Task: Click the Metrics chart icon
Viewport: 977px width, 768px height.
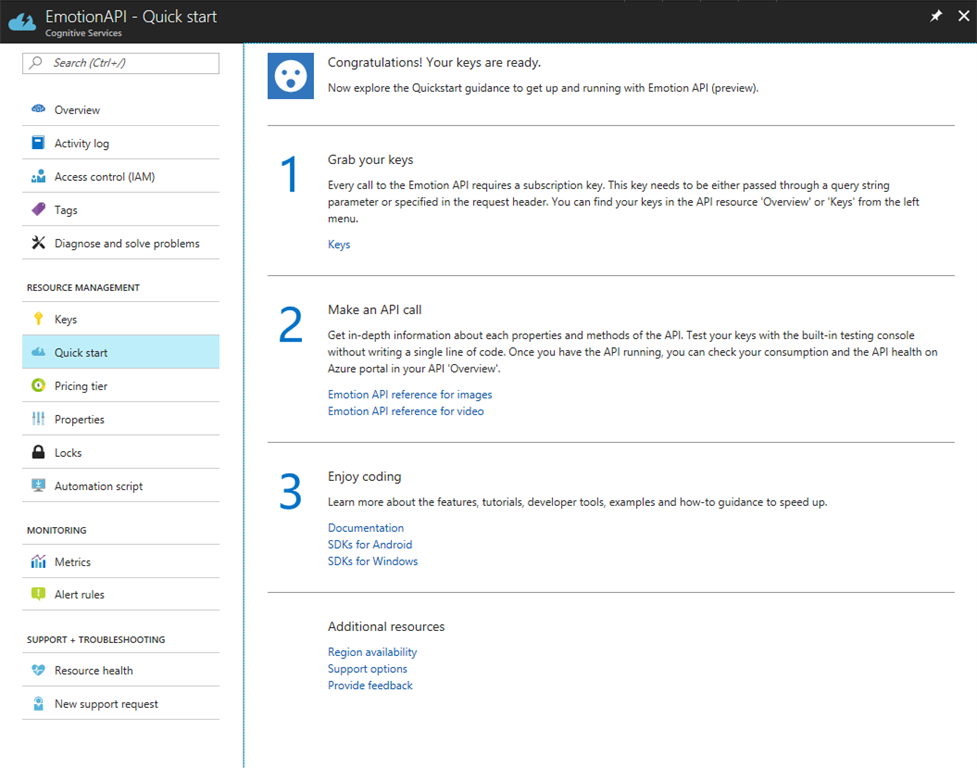Action: [x=38, y=562]
